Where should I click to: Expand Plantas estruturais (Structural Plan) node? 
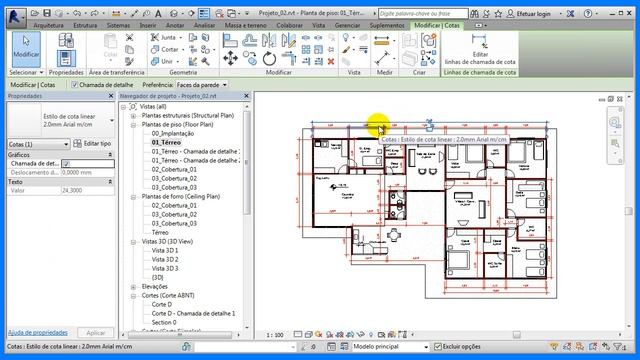[133, 116]
